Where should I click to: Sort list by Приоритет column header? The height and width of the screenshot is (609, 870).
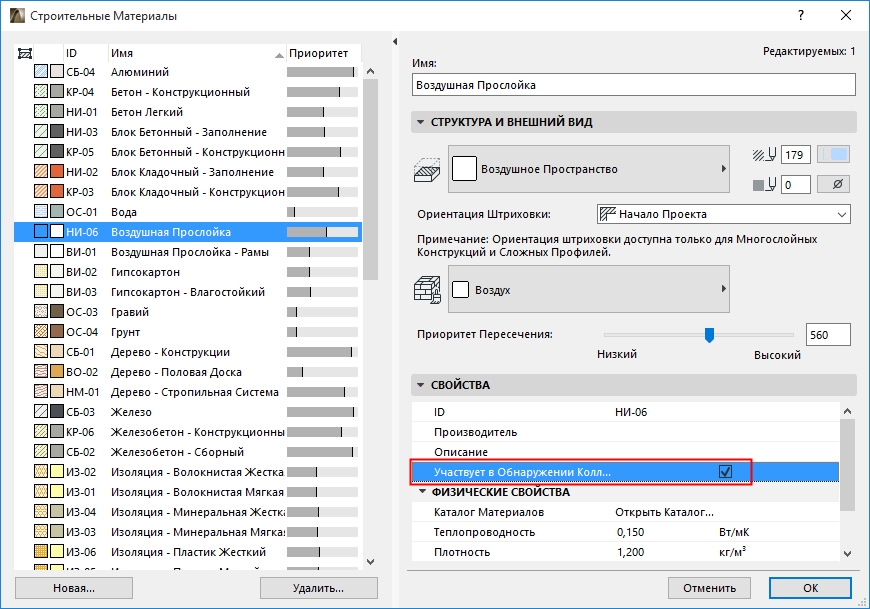pyautogui.click(x=323, y=53)
